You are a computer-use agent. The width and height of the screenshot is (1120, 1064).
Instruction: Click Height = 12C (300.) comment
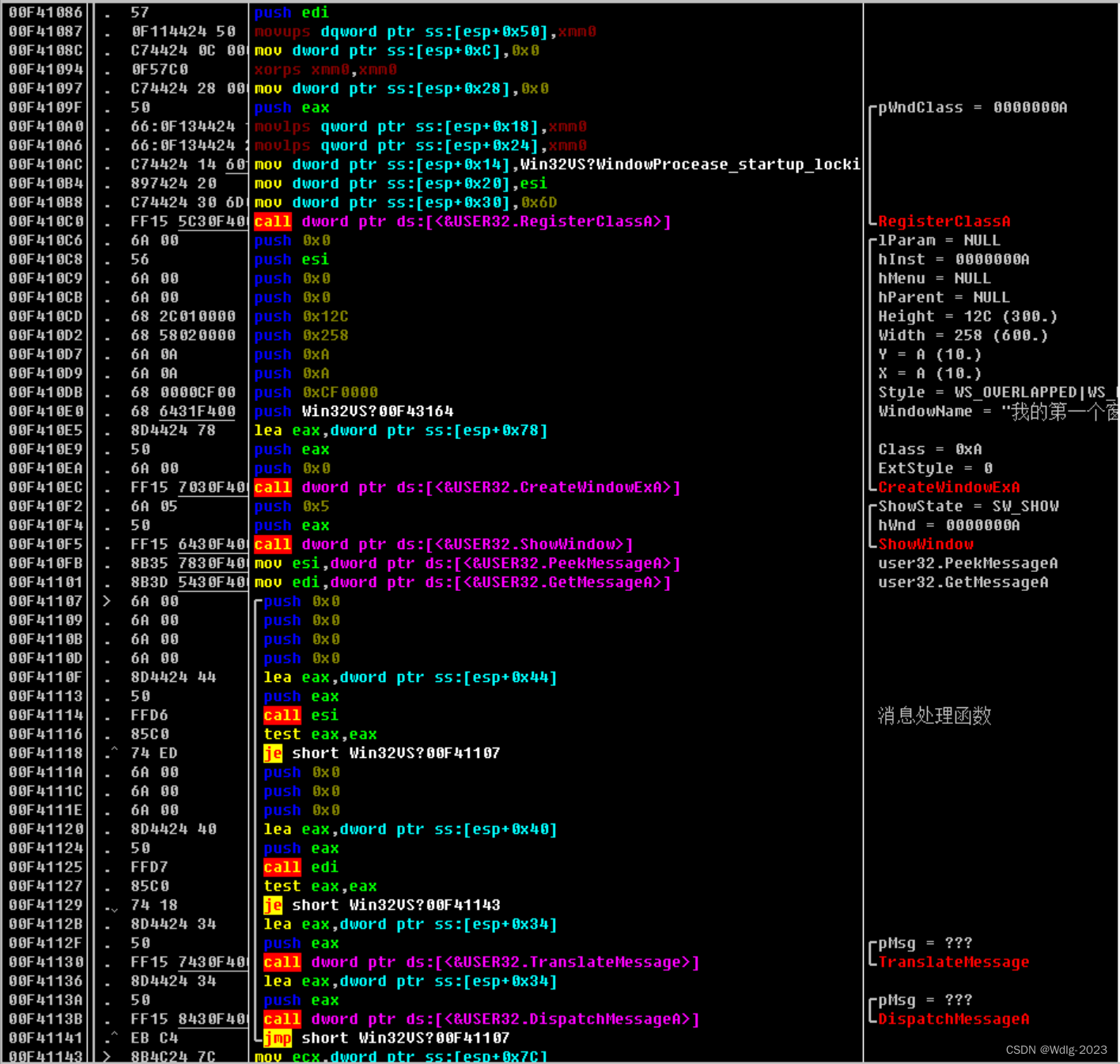coord(968,316)
